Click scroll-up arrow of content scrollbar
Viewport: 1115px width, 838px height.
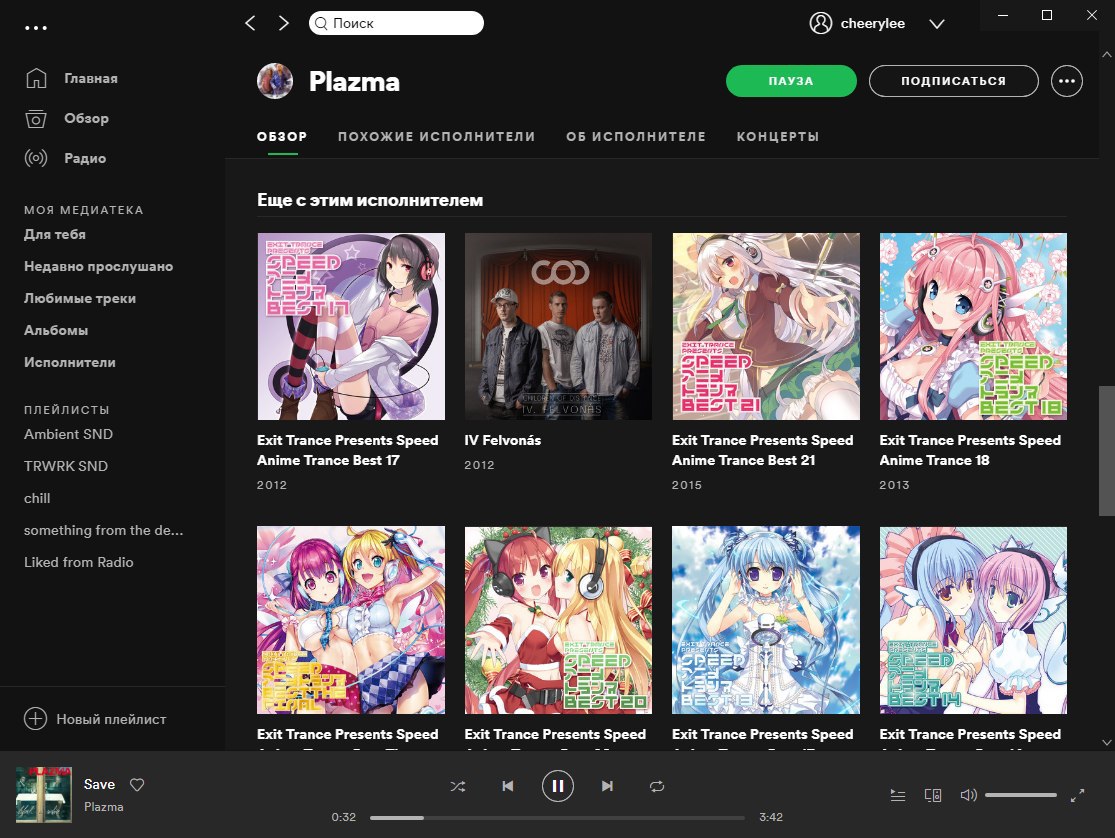[1106, 54]
